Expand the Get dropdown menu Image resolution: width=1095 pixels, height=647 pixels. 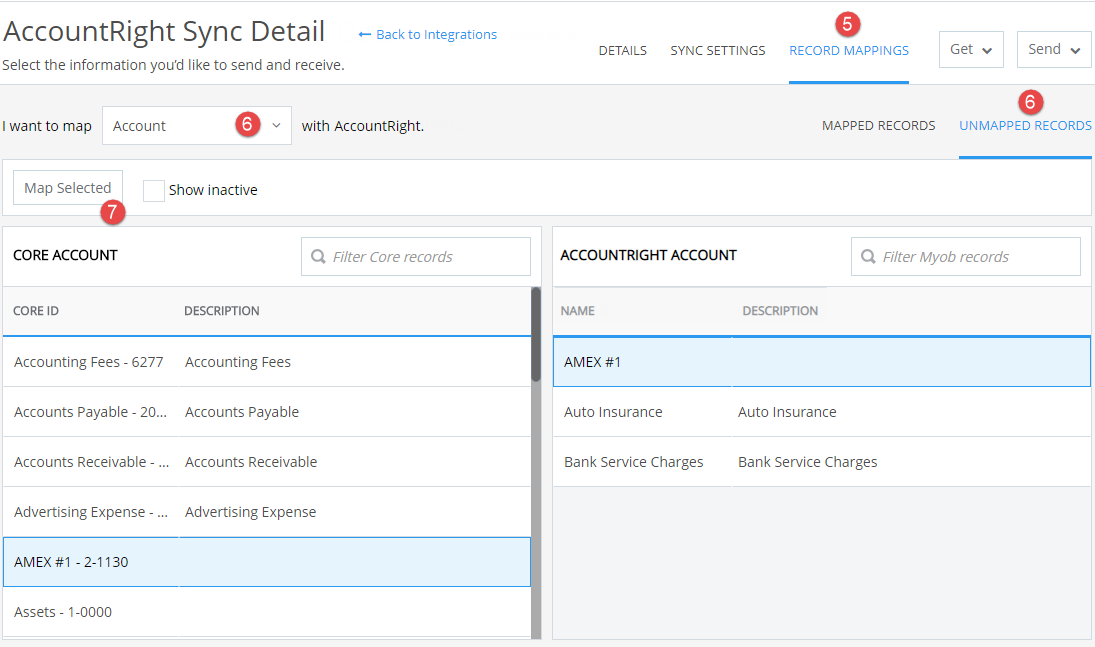(971, 50)
